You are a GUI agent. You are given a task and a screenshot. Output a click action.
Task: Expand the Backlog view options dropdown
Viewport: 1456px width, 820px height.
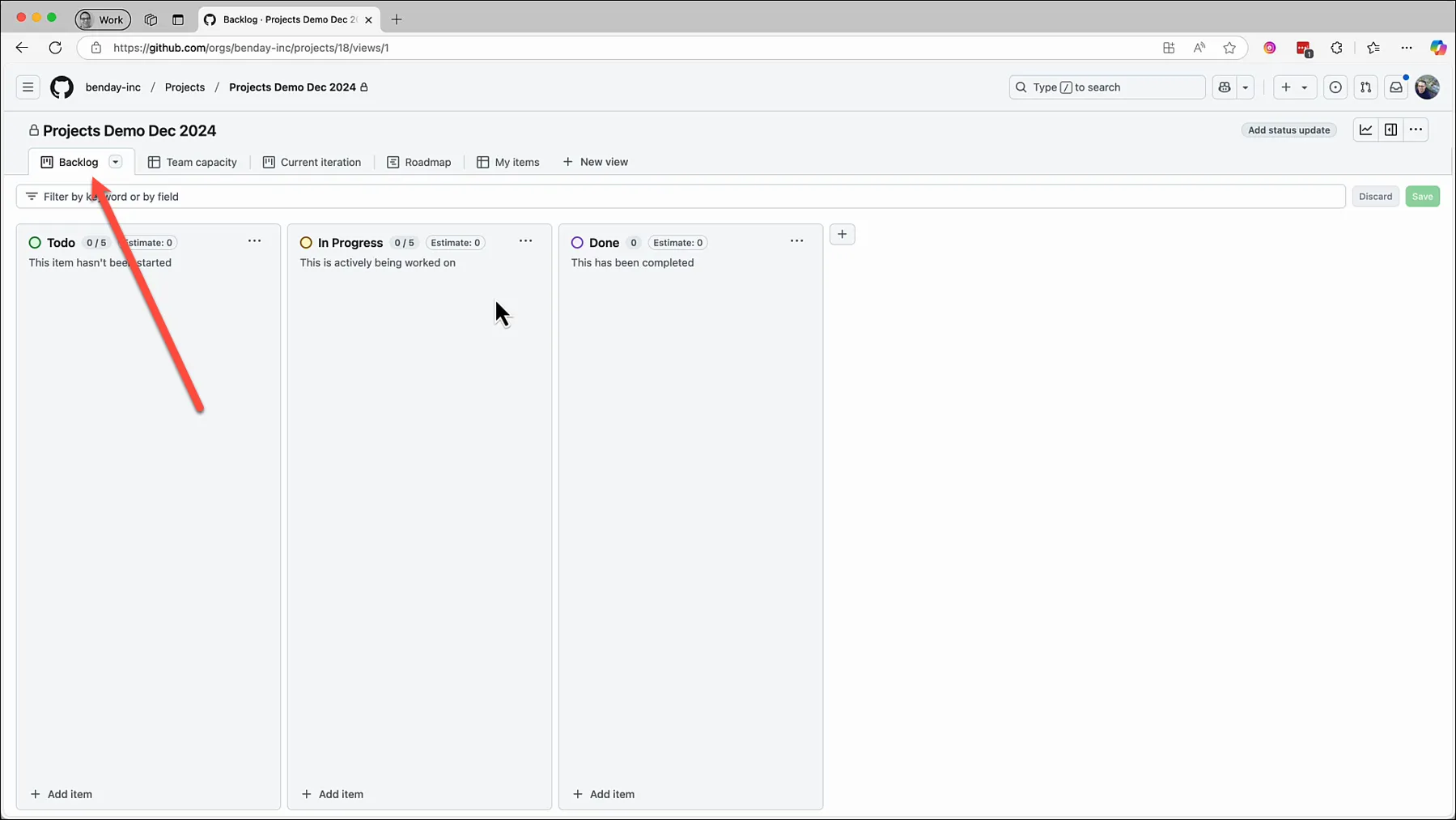(116, 162)
